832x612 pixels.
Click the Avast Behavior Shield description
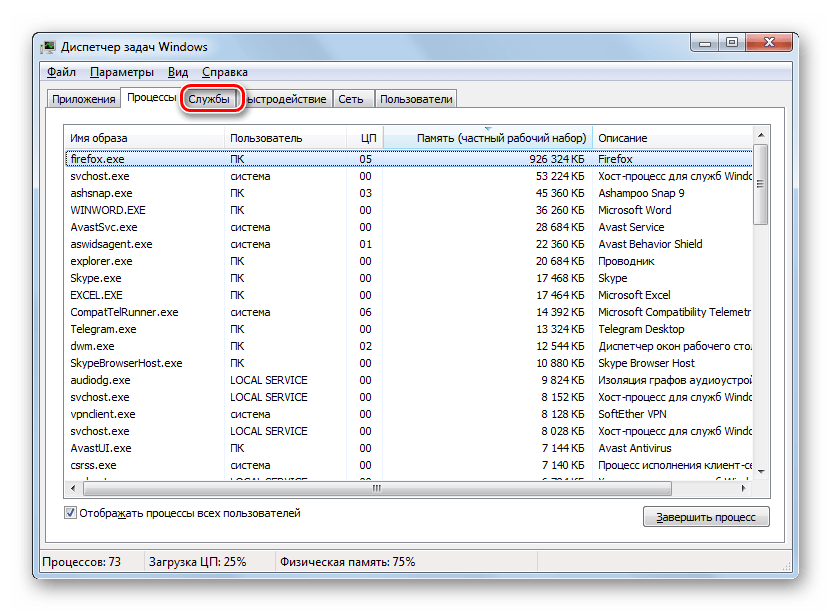[x=650, y=244]
